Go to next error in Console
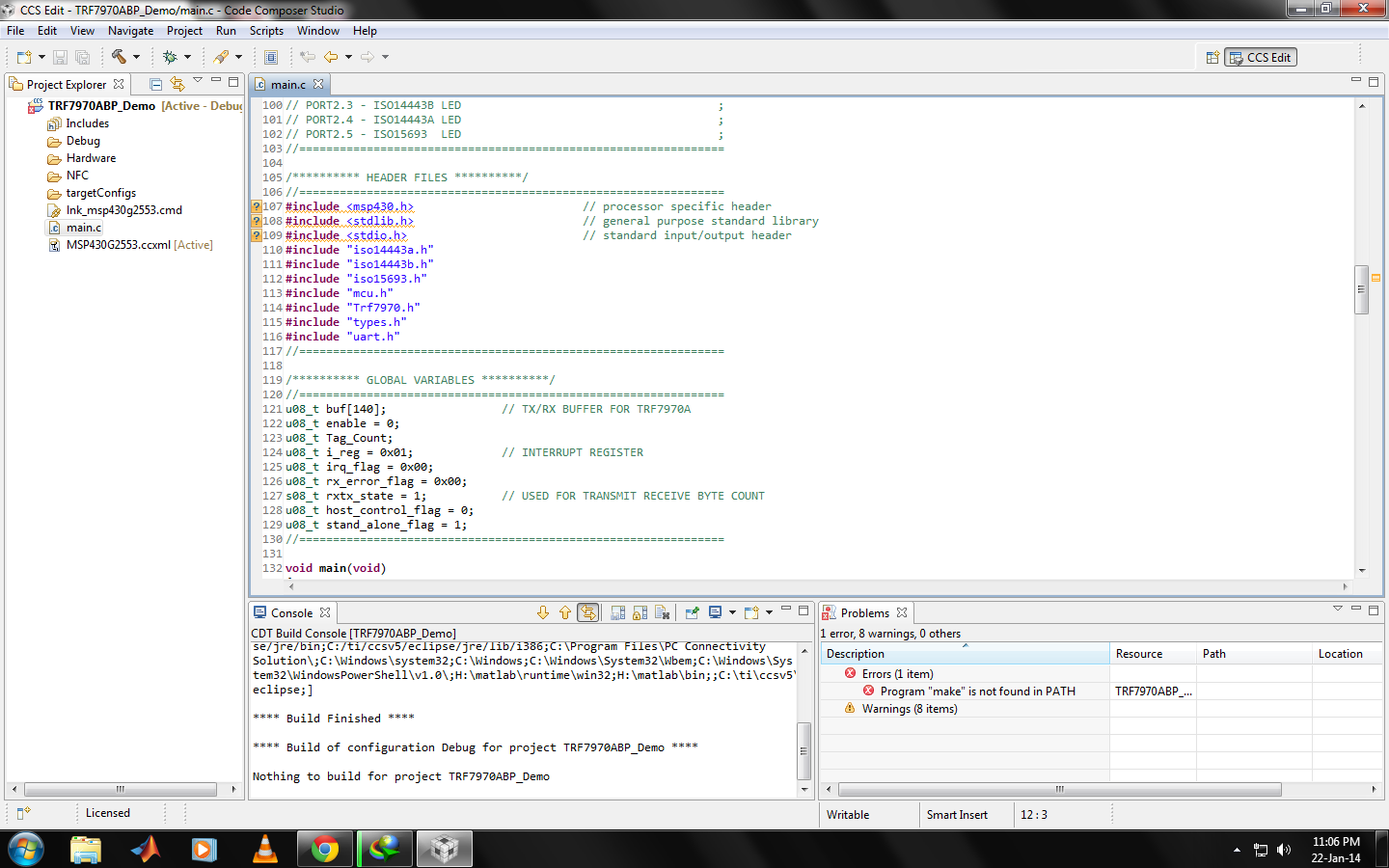This screenshot has width=1389, height=868. [543, 612]
